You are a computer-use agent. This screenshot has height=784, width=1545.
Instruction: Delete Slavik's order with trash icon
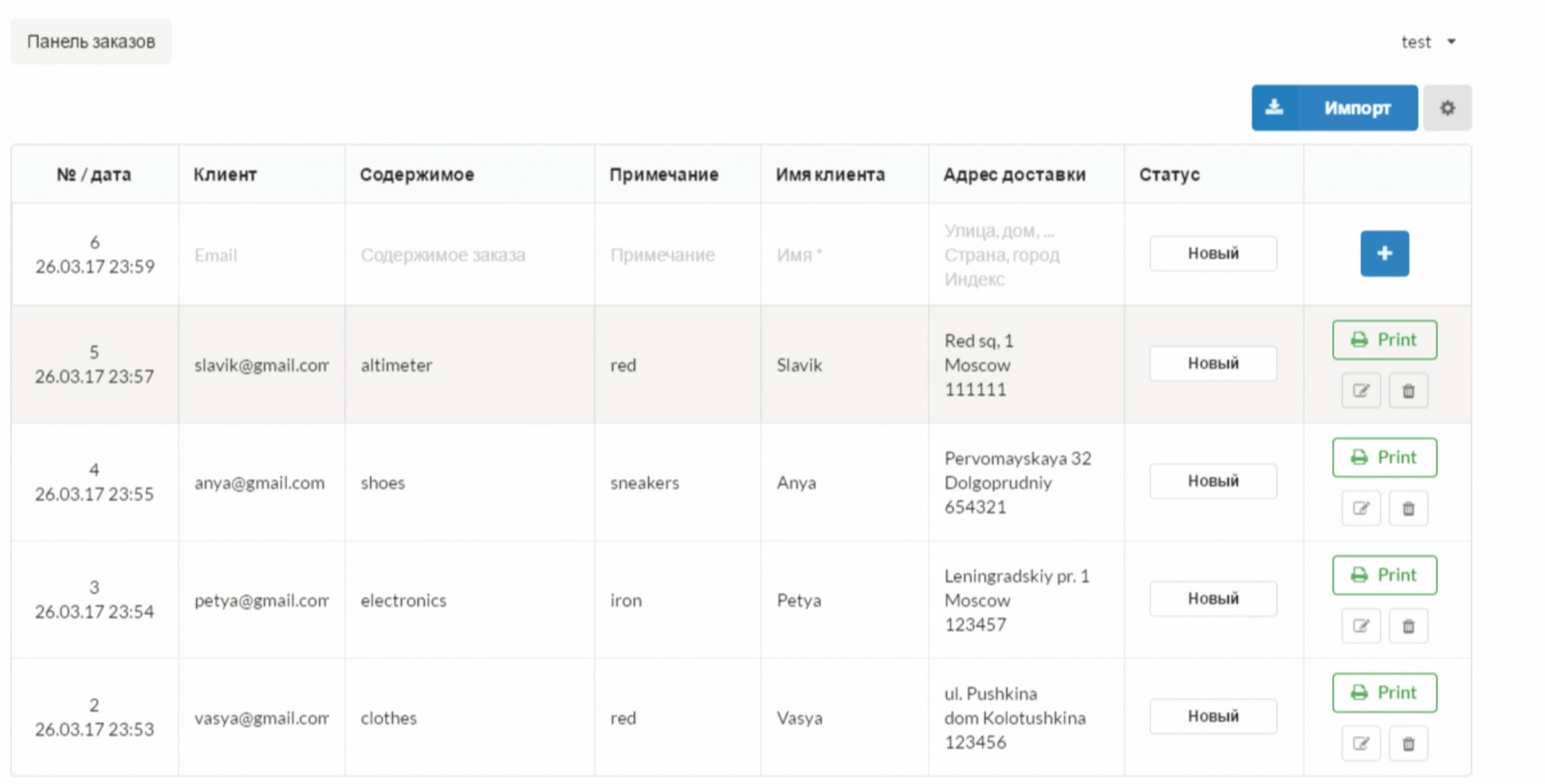click(x=1408, y=391)
